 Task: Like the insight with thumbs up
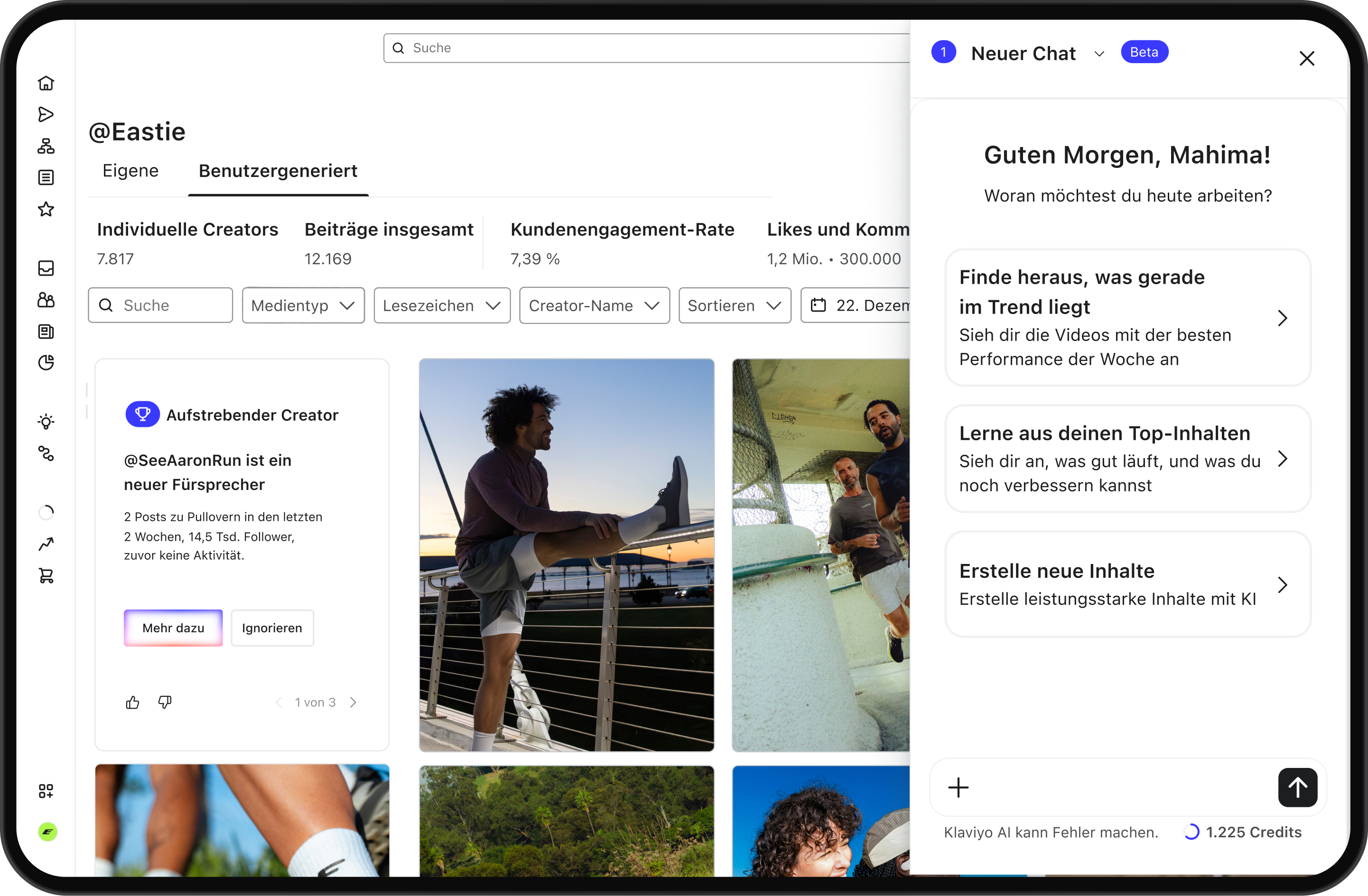(x=132, y=702)
